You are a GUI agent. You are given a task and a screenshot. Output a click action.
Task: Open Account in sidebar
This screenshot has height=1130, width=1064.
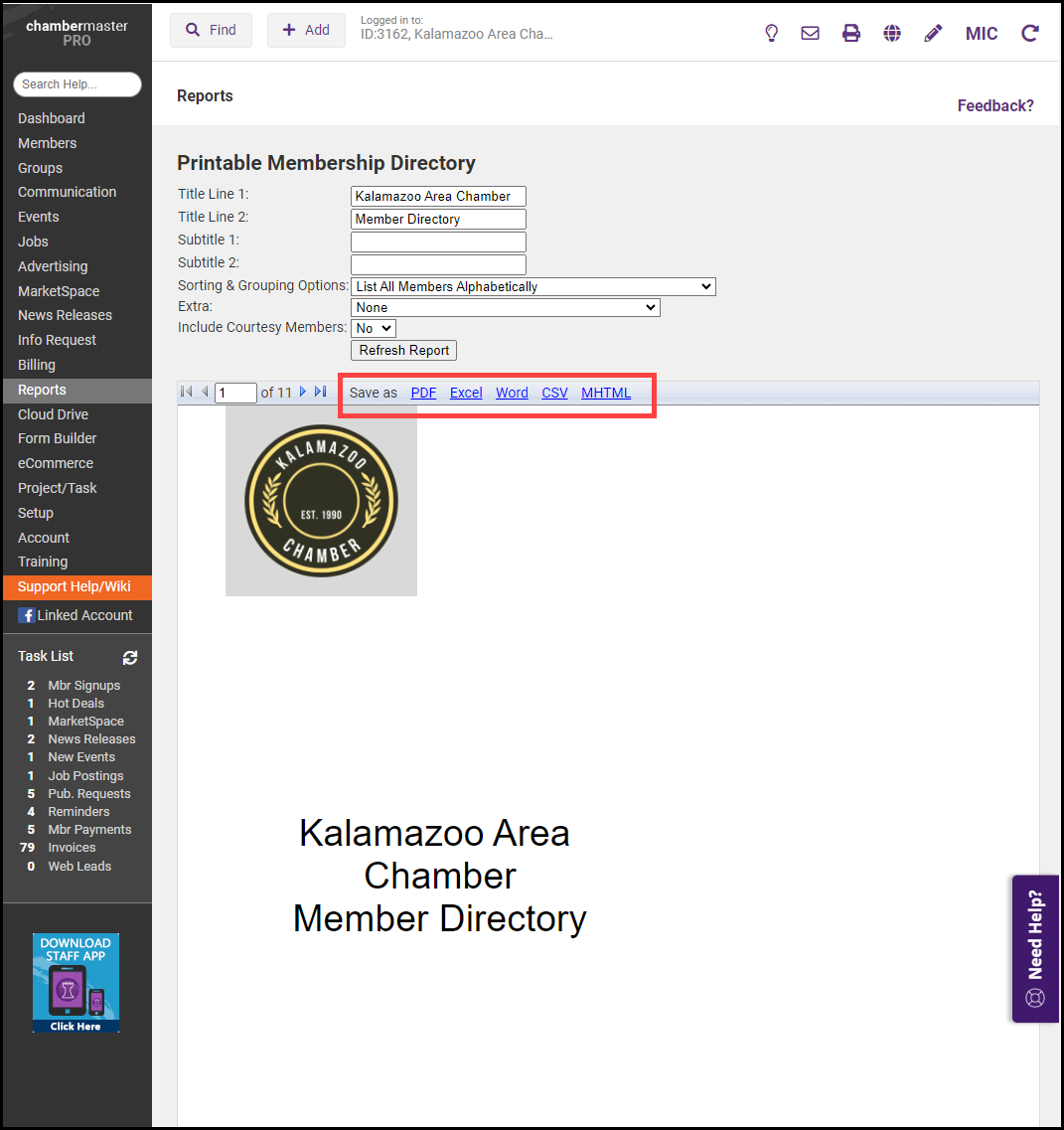[x=44, y=538]
